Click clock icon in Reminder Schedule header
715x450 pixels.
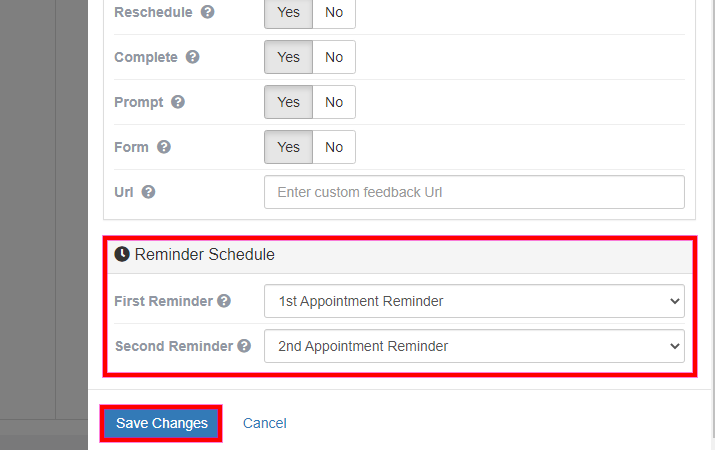coord(122,255)
